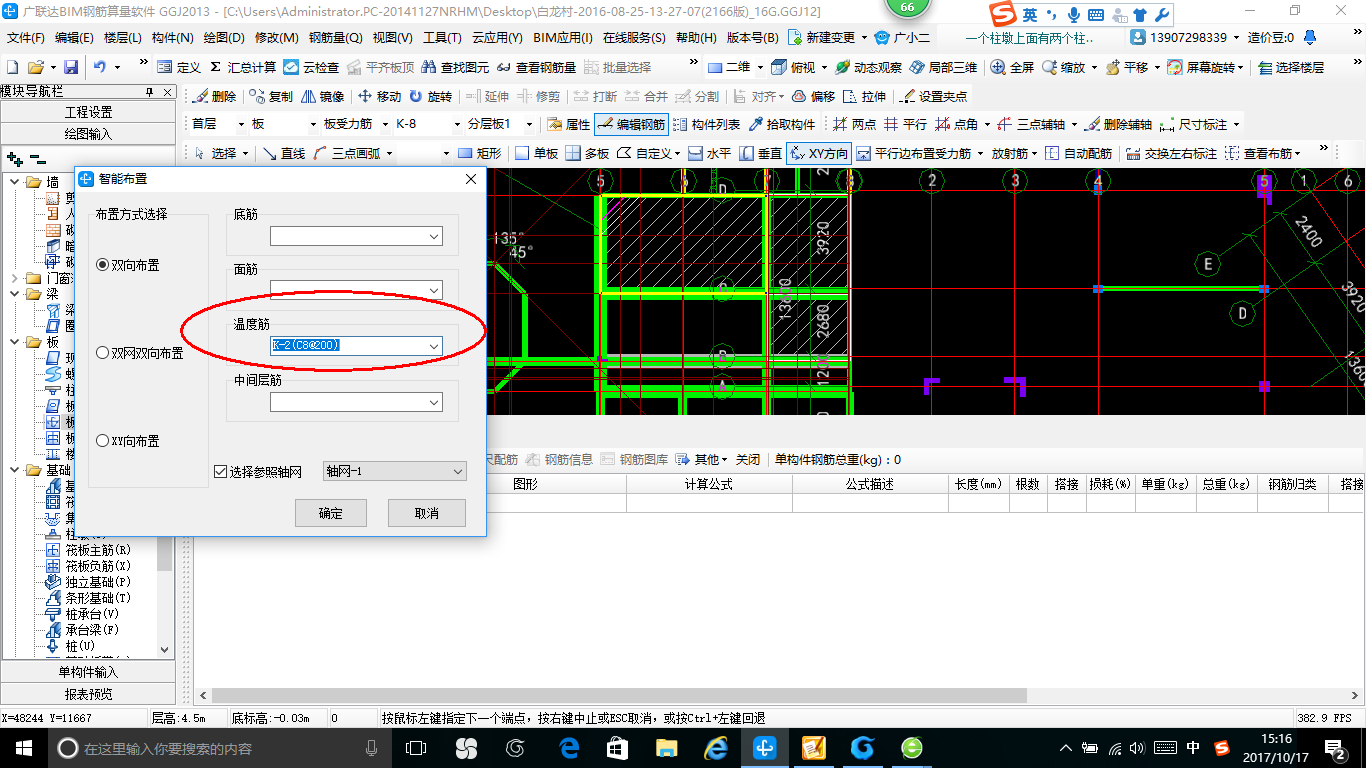1366x768 pixels.
Task: Click the Undo arrow icon
Action: pos(100,67)
